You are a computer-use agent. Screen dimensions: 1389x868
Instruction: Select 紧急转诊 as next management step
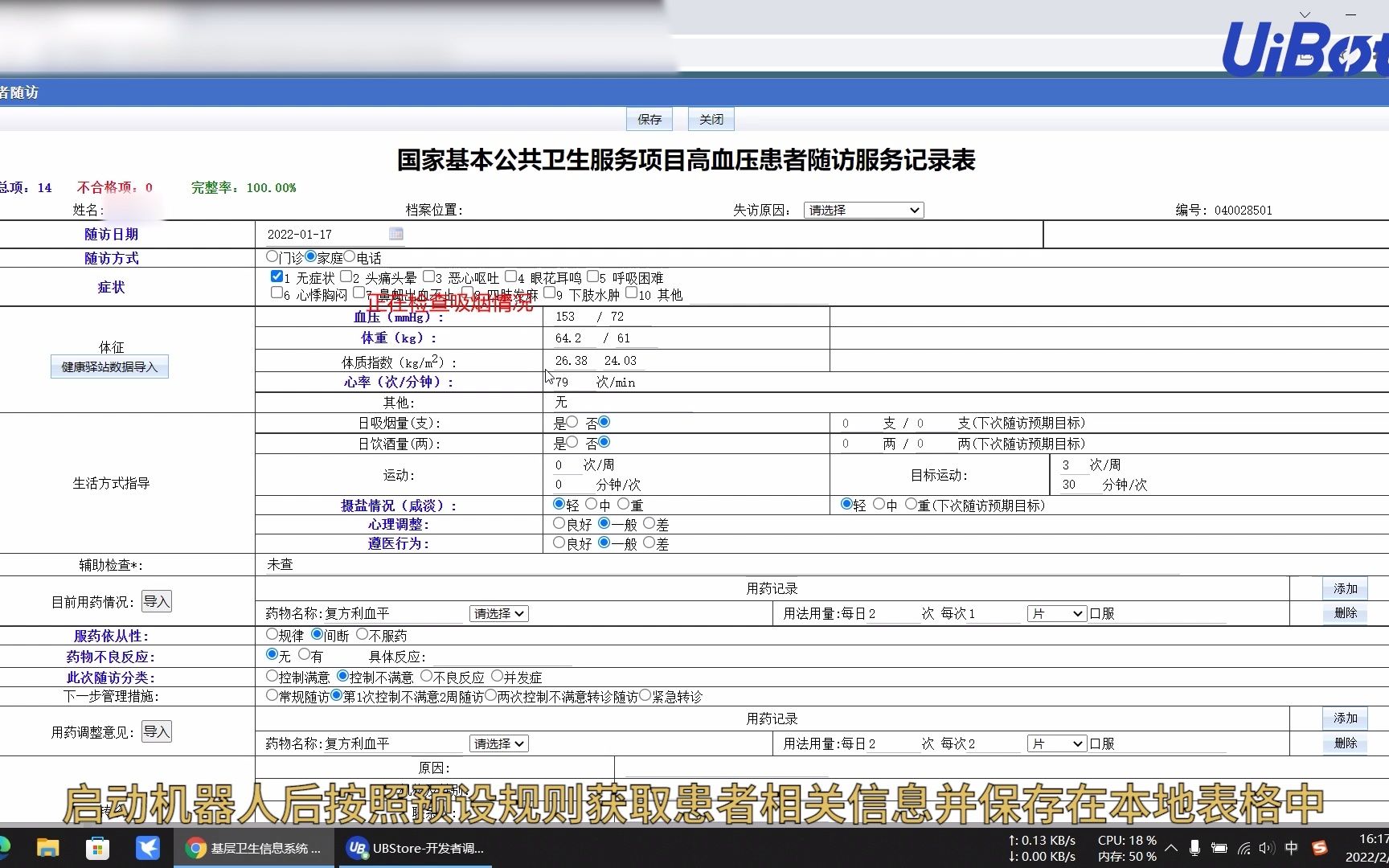(x=645, y=695)
